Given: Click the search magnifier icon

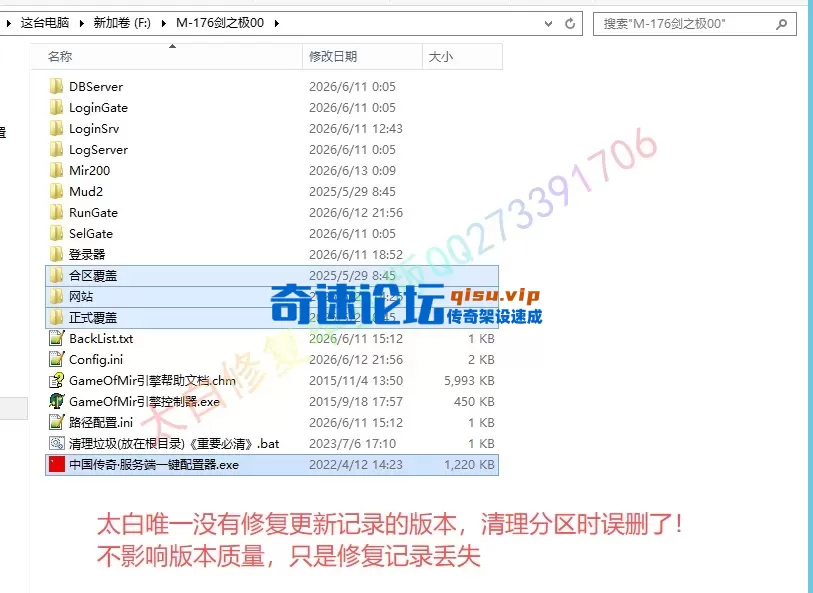Looking at the screenshot, I should (781, 24).
